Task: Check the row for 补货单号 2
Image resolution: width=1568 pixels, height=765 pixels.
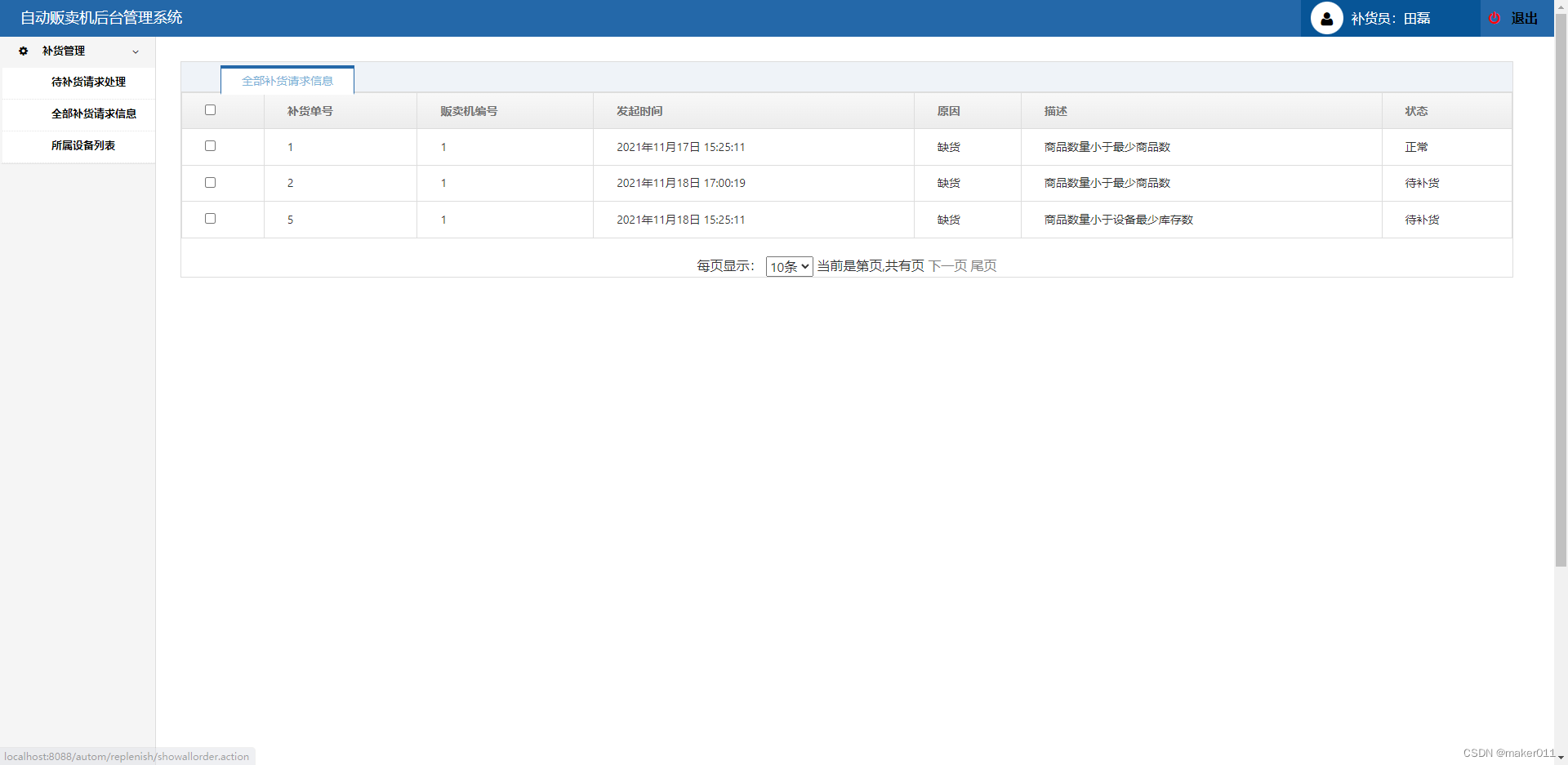Action: pos(210,183)
